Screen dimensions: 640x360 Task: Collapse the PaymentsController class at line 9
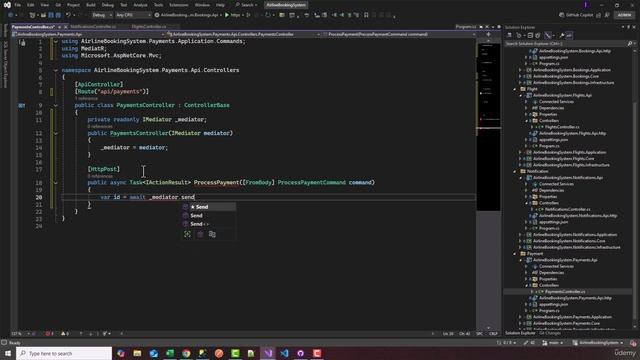pos(56,105)
